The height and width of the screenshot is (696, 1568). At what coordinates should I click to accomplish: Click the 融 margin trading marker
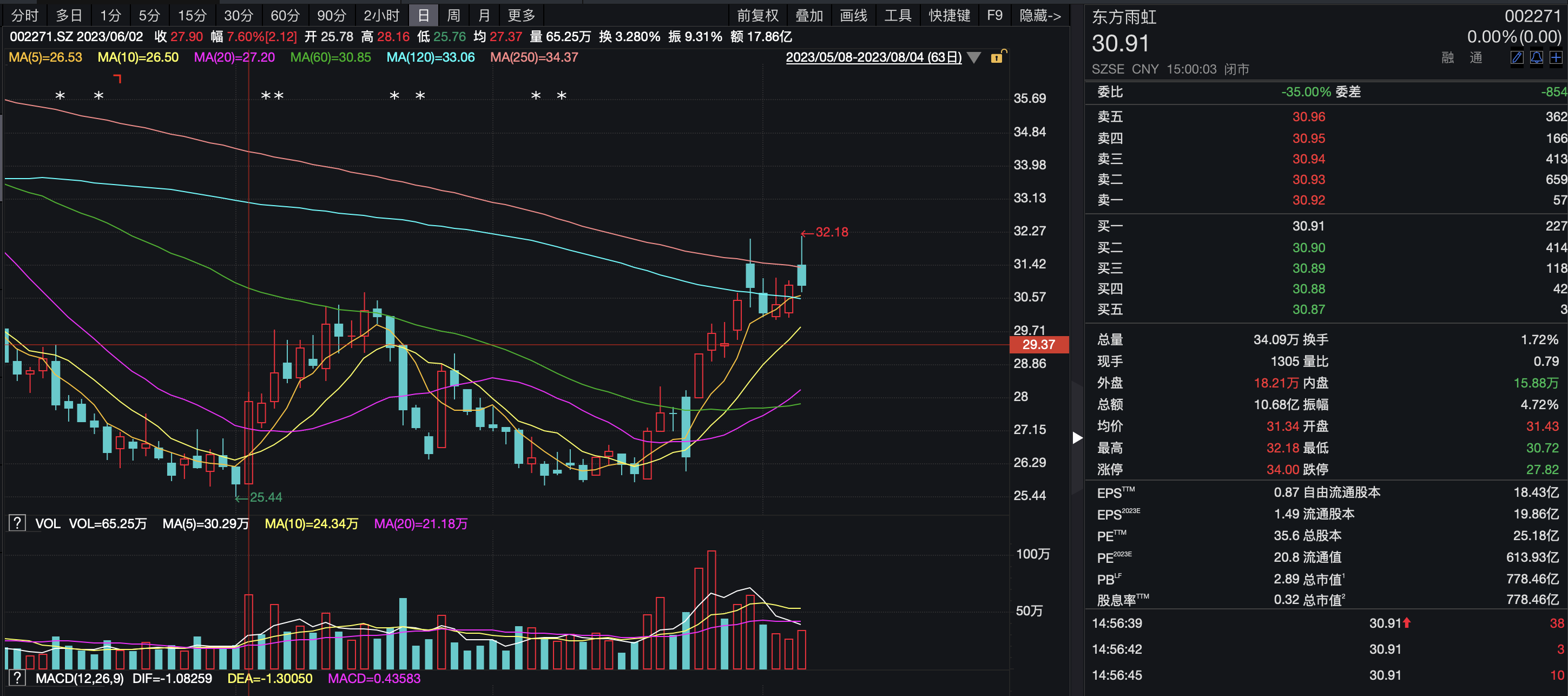point(1448,58)
